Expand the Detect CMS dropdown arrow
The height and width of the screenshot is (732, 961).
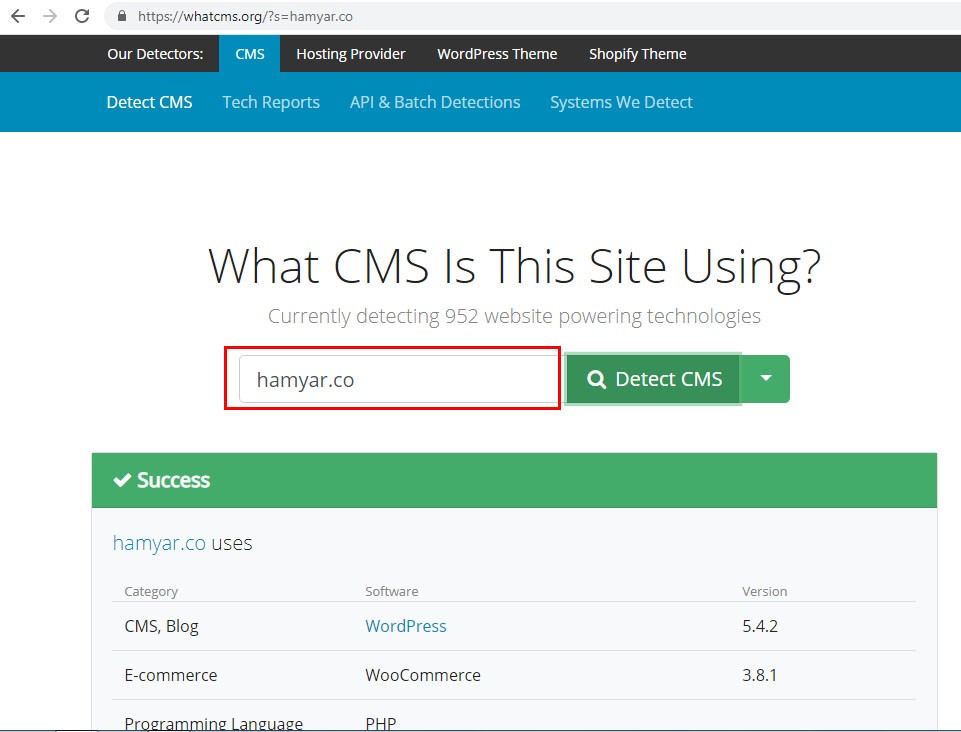[765, 379]
